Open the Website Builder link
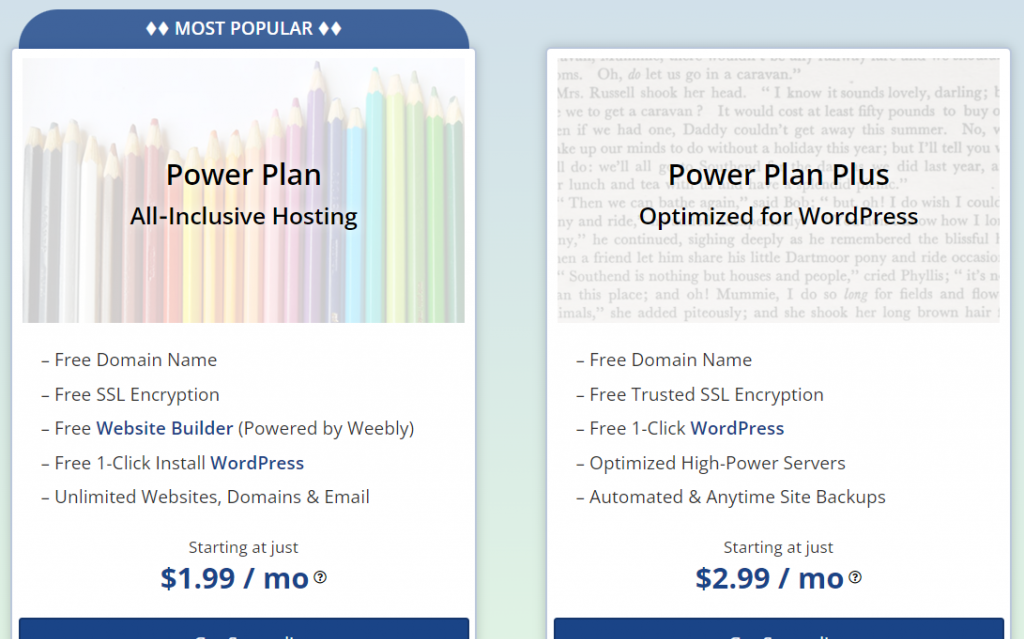The height and width of the screenshot is (639, 1024). [x=165, y=428]
